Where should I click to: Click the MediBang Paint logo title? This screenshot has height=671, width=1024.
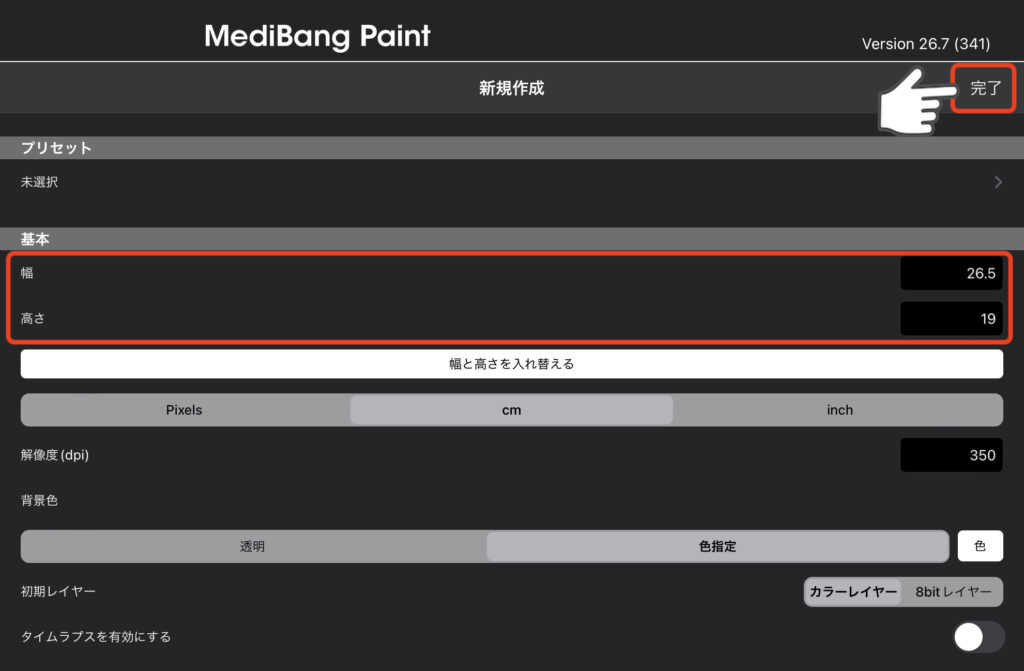pyautogui.click(x=317, y=37)
